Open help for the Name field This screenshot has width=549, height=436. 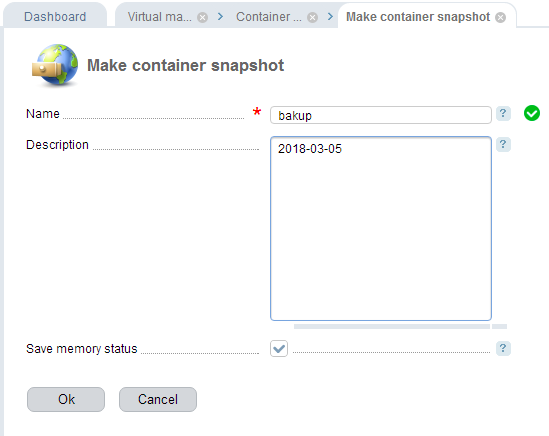pos(503,113)
